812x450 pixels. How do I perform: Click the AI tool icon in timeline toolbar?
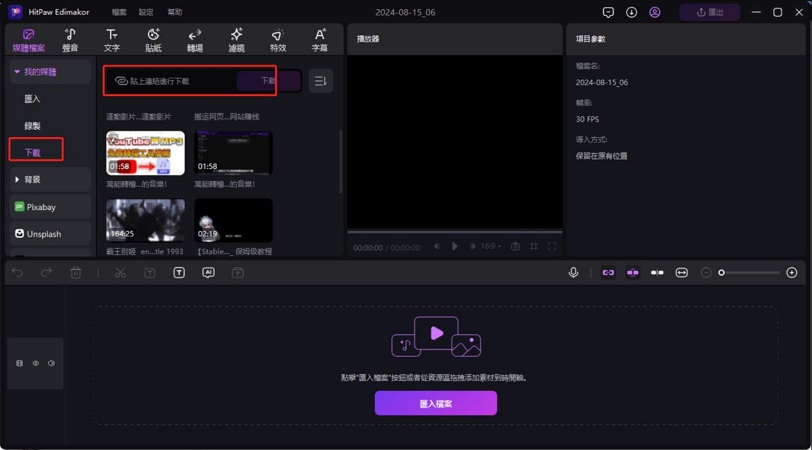208,272
